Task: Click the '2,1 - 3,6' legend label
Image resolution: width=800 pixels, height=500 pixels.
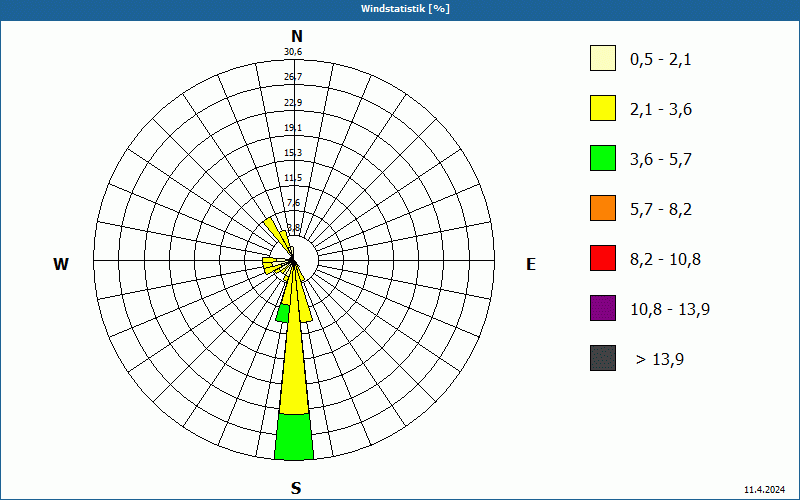Action: 661,110
